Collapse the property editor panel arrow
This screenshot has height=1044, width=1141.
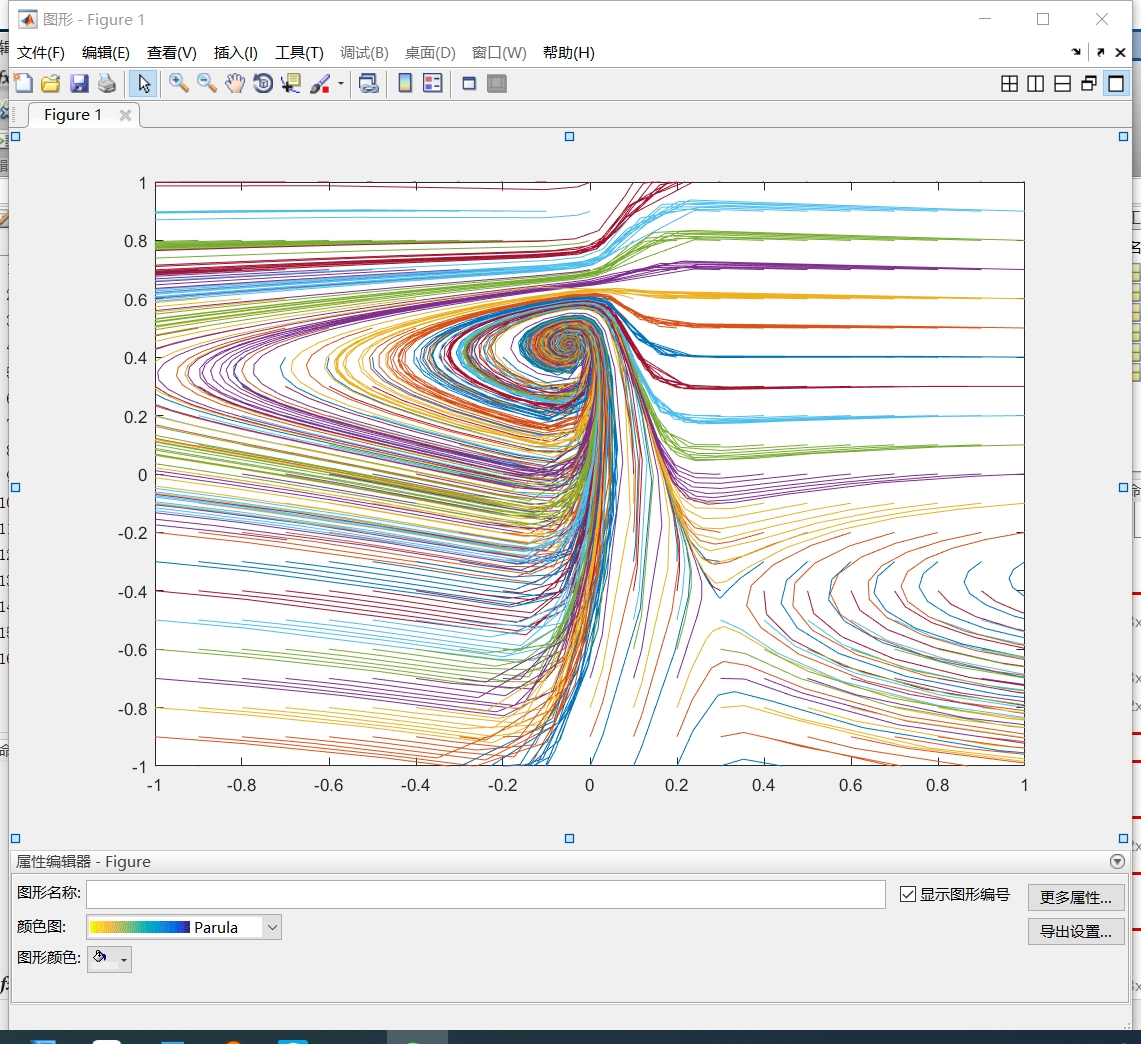point(1118,861)
